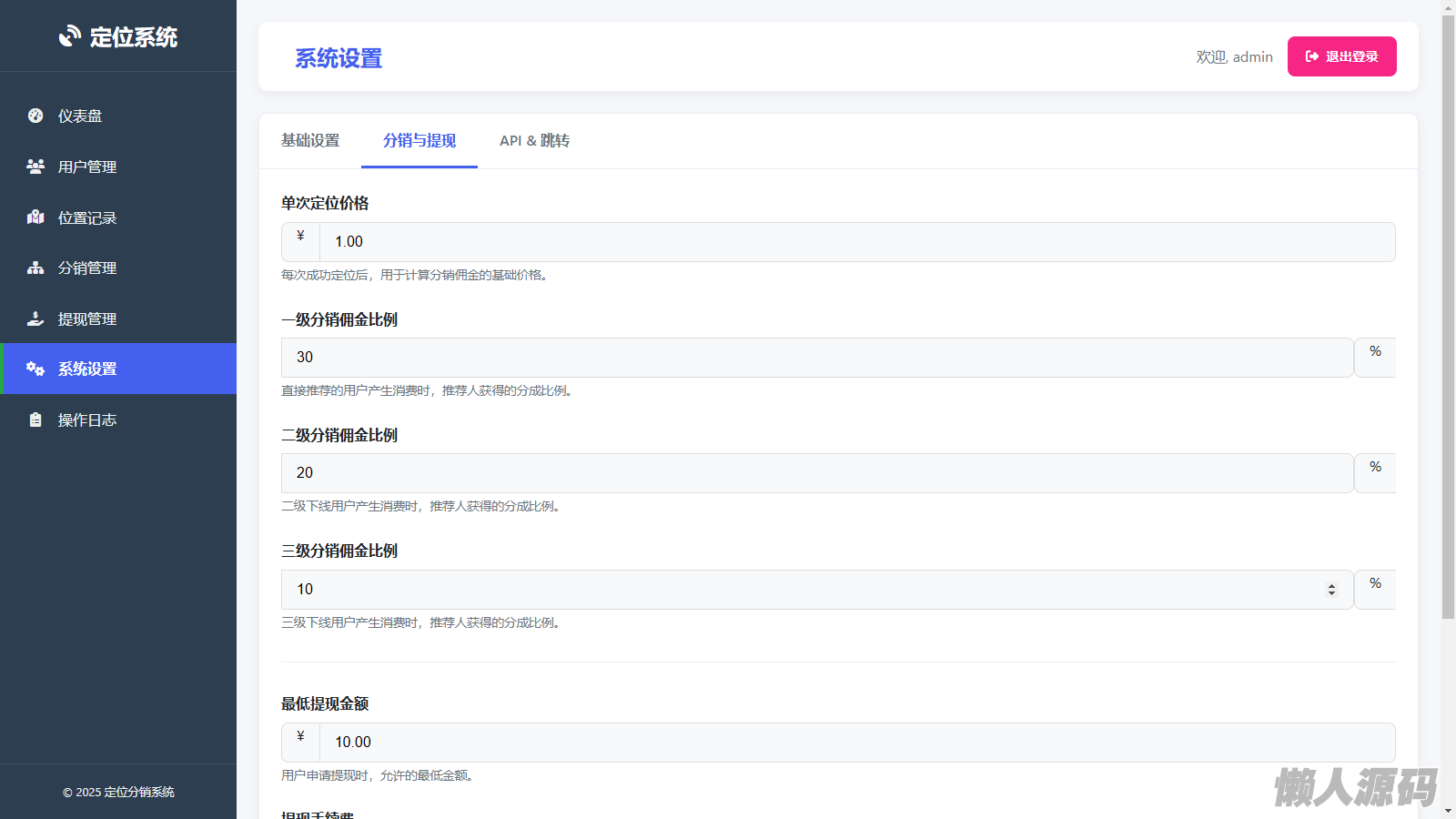Focus the 一级分销佣金比例 input field
Image resolution: width=1456 pixels, height=819 pixels.
[816, 358]
